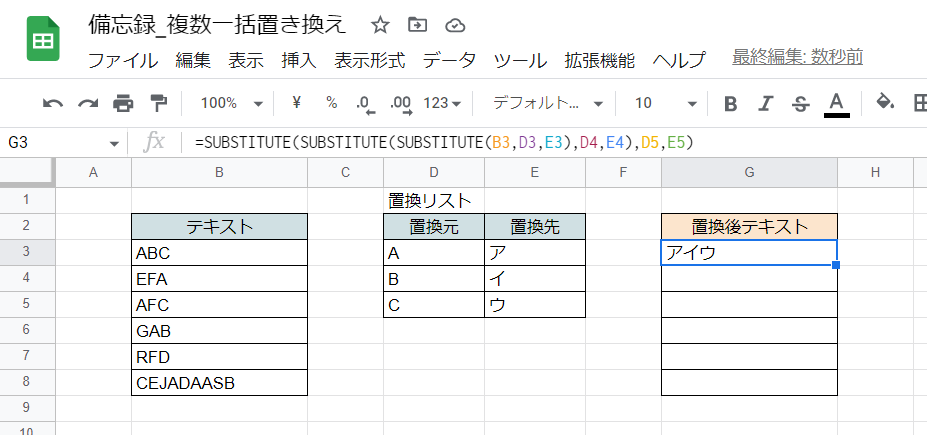Select the cell containing CEJADAASB

(219, 383)
